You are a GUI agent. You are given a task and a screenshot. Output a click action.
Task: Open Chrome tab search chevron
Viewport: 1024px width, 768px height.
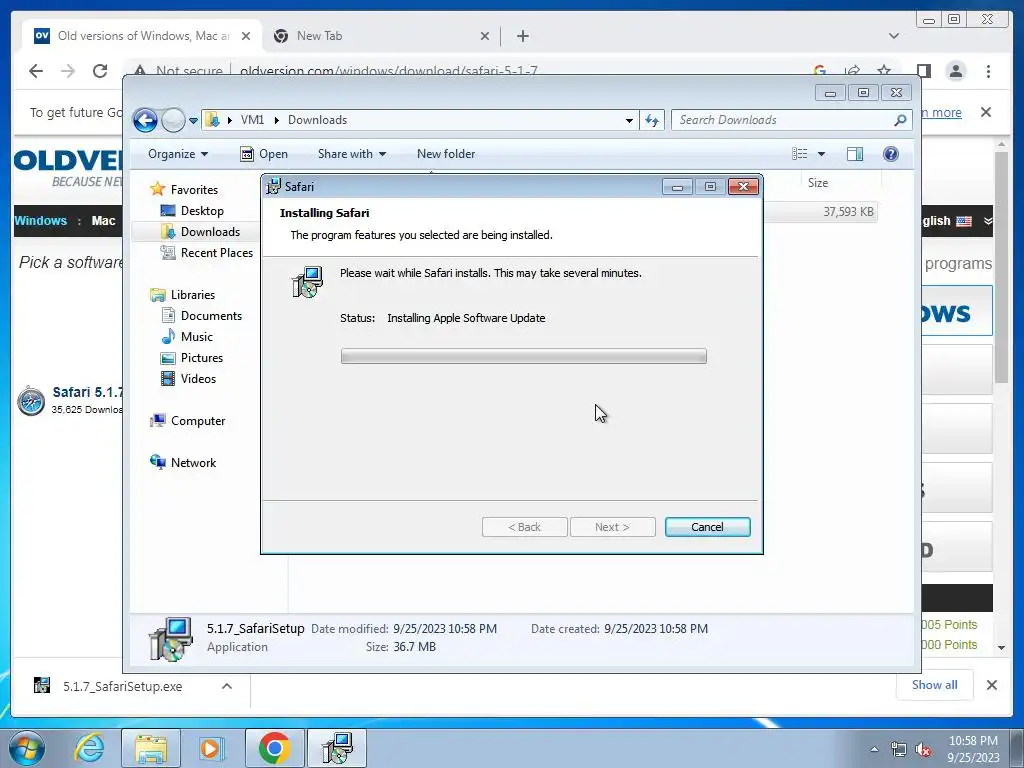coord(894,37)
